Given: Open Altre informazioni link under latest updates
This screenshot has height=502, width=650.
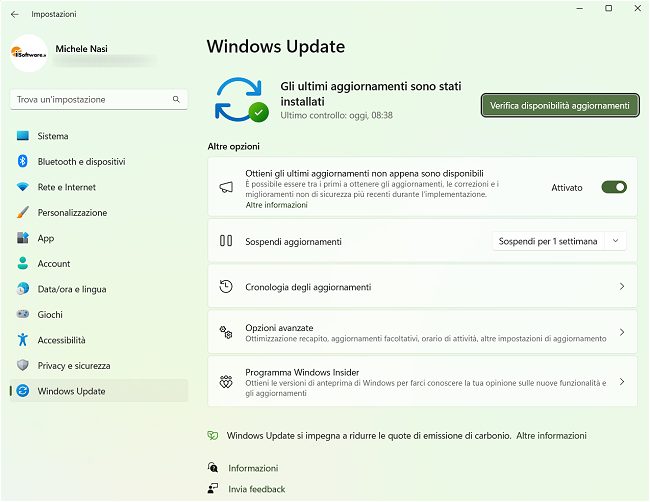Looking at the screenshot, I should [276, 205].
